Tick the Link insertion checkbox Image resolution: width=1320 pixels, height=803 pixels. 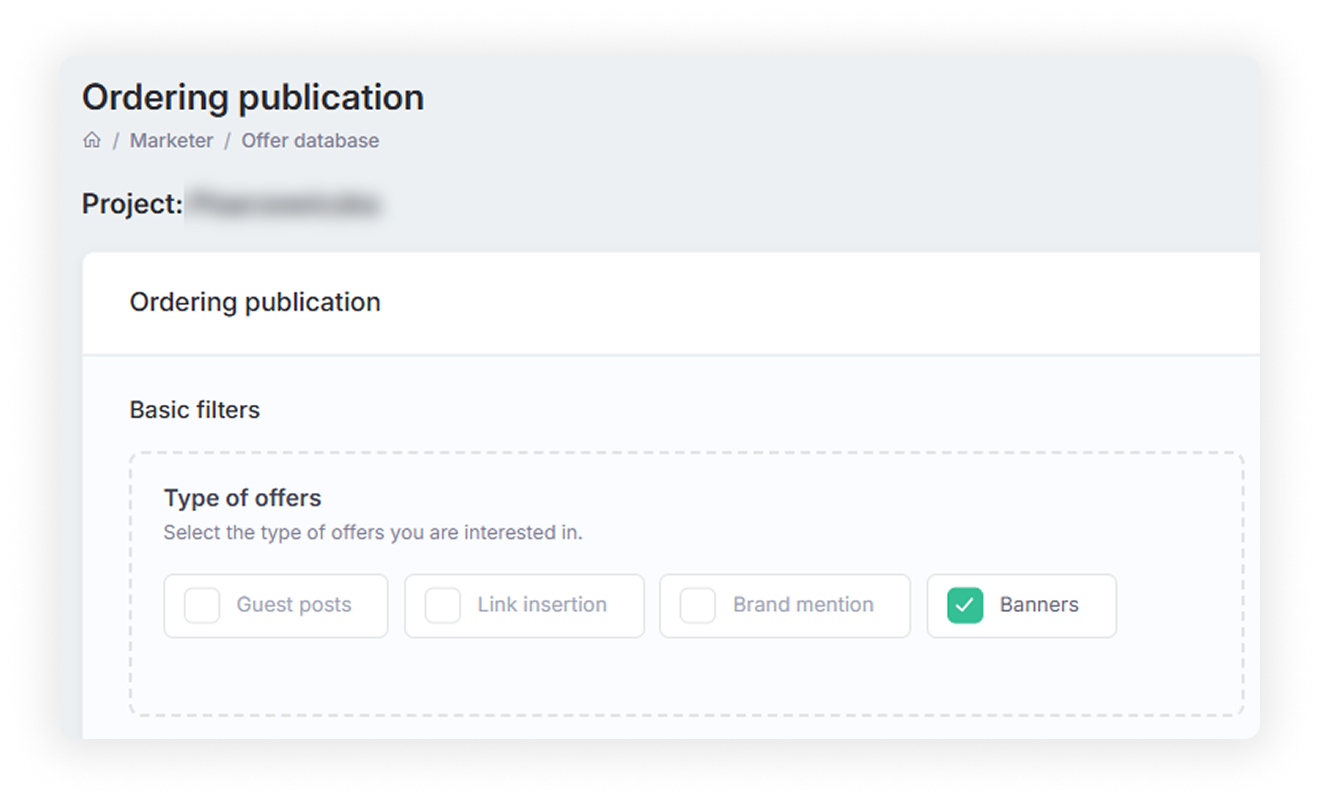pyautogui.click(x=443, y=605)
